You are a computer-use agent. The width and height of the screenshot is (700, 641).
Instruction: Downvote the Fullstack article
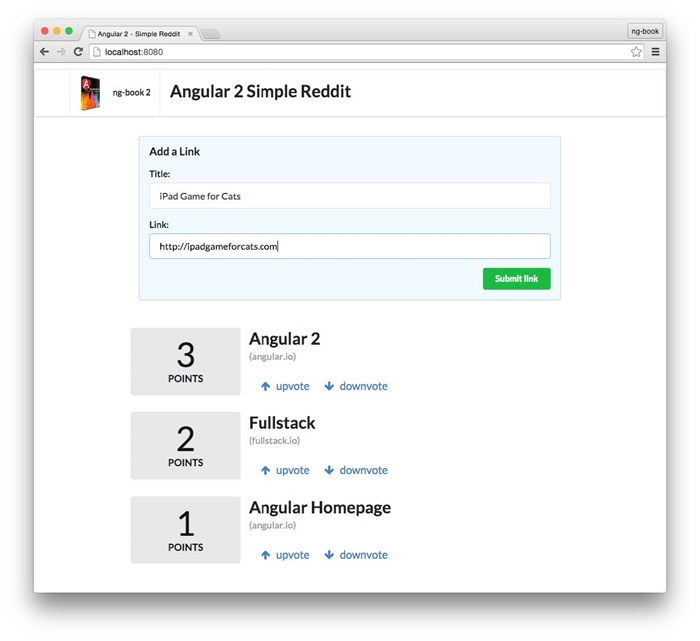click(x=356, y=470)
